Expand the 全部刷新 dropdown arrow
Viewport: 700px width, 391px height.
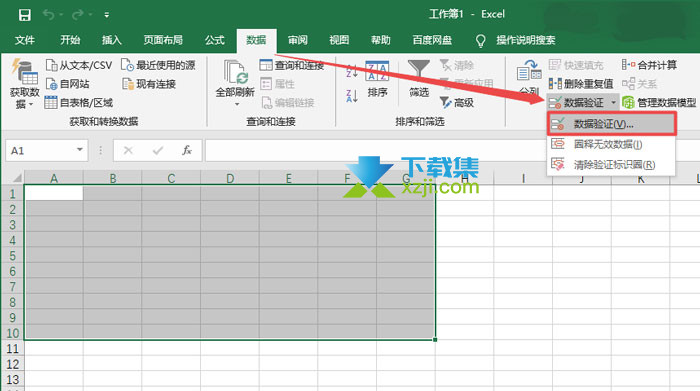tap(237, 104)
